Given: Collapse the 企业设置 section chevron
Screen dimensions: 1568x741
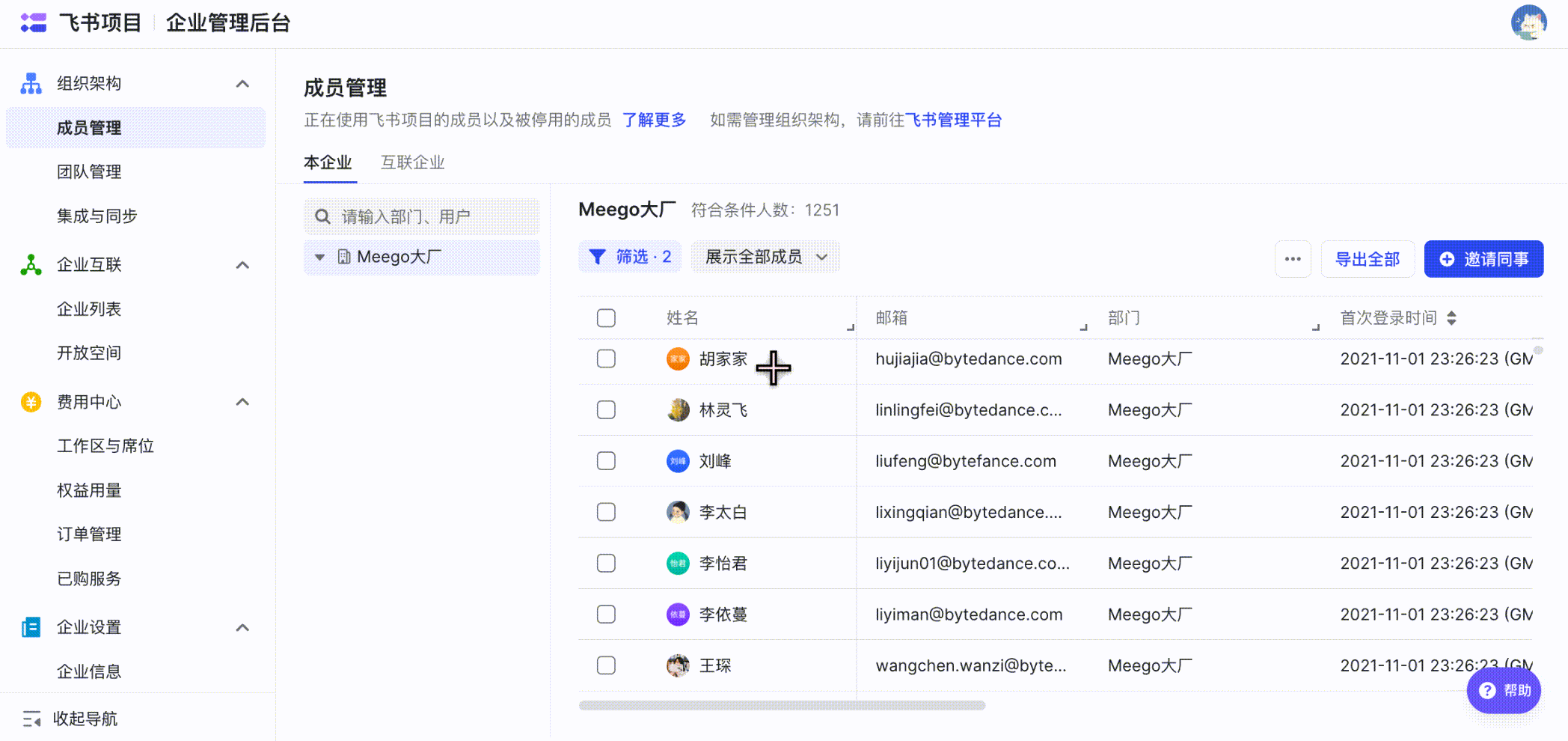Looking at the screenshot, I should (x=242, y=627).
